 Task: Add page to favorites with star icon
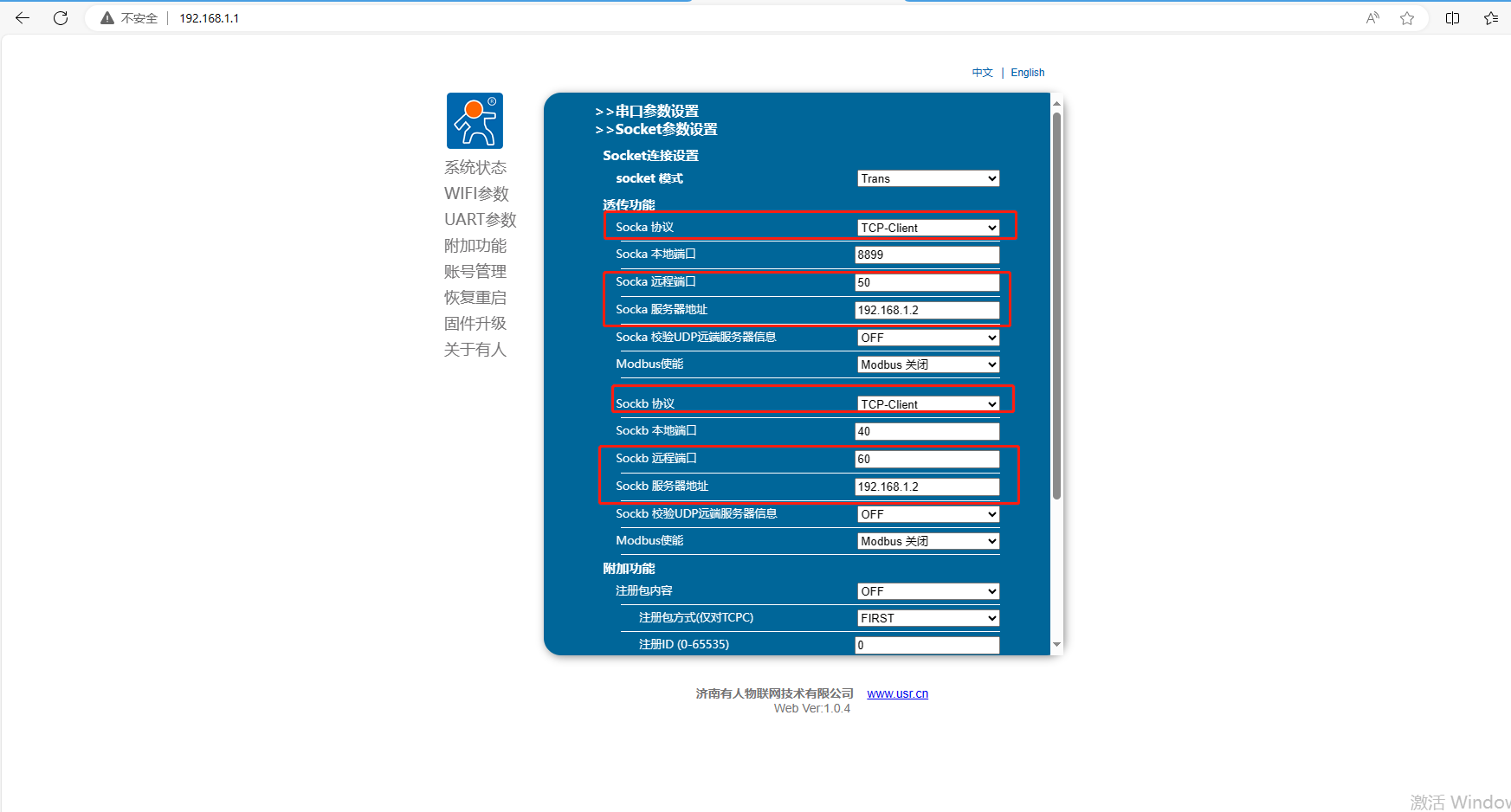click(1407, 18)
